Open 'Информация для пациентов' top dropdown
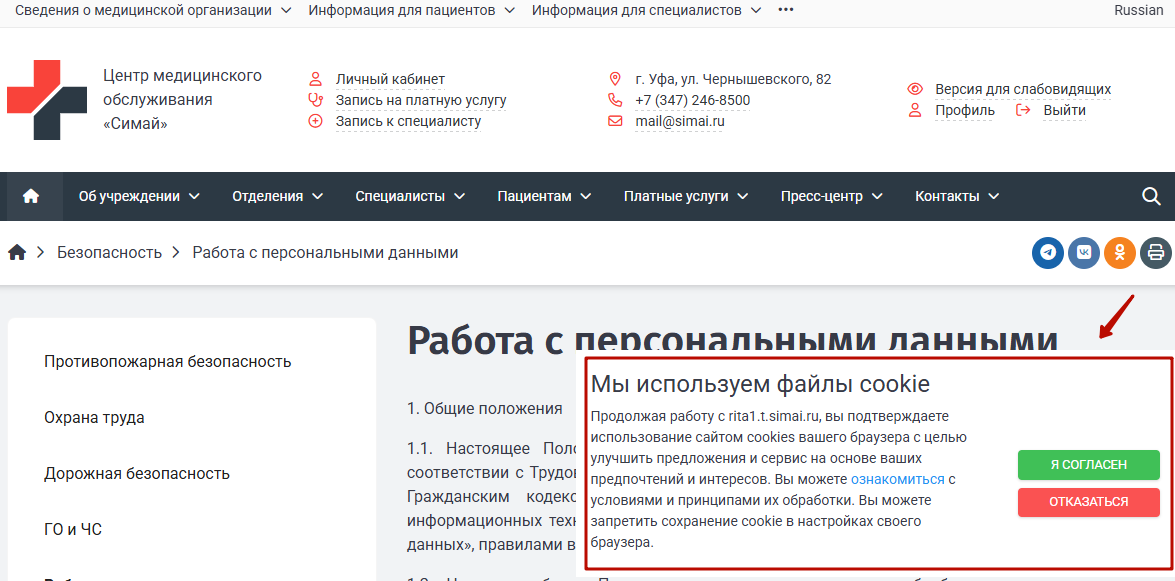The height and width of the screenshot is (581, 1175). point(411,10)
